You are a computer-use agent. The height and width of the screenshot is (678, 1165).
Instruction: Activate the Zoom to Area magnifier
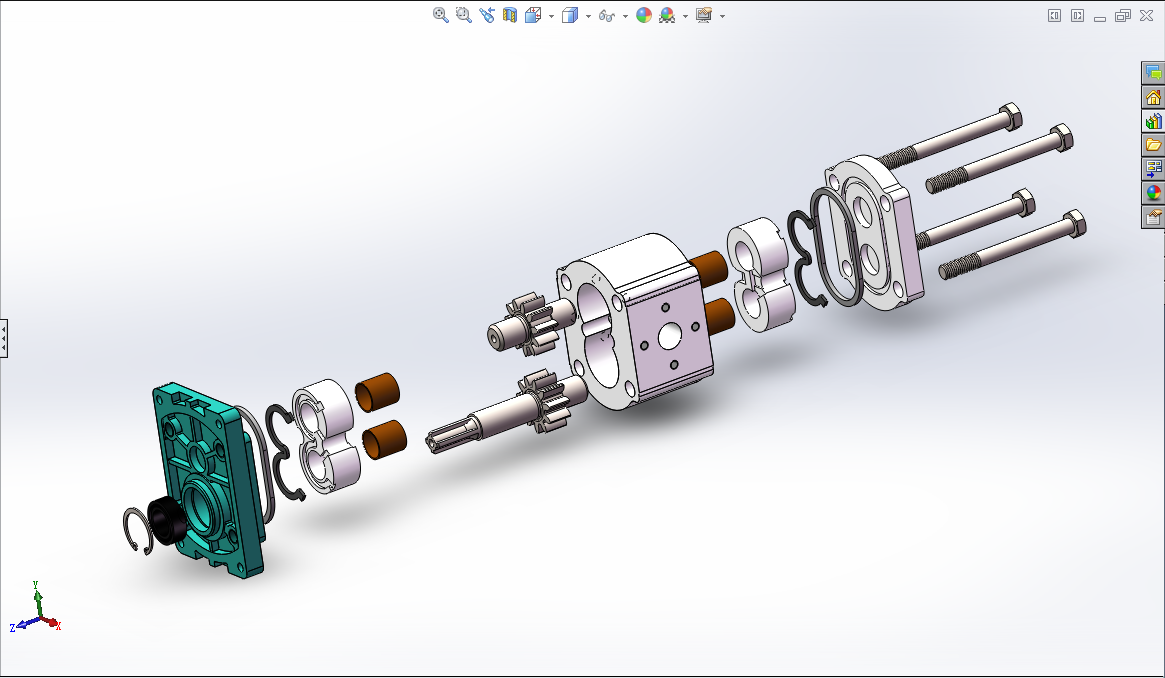click(463, 15)
